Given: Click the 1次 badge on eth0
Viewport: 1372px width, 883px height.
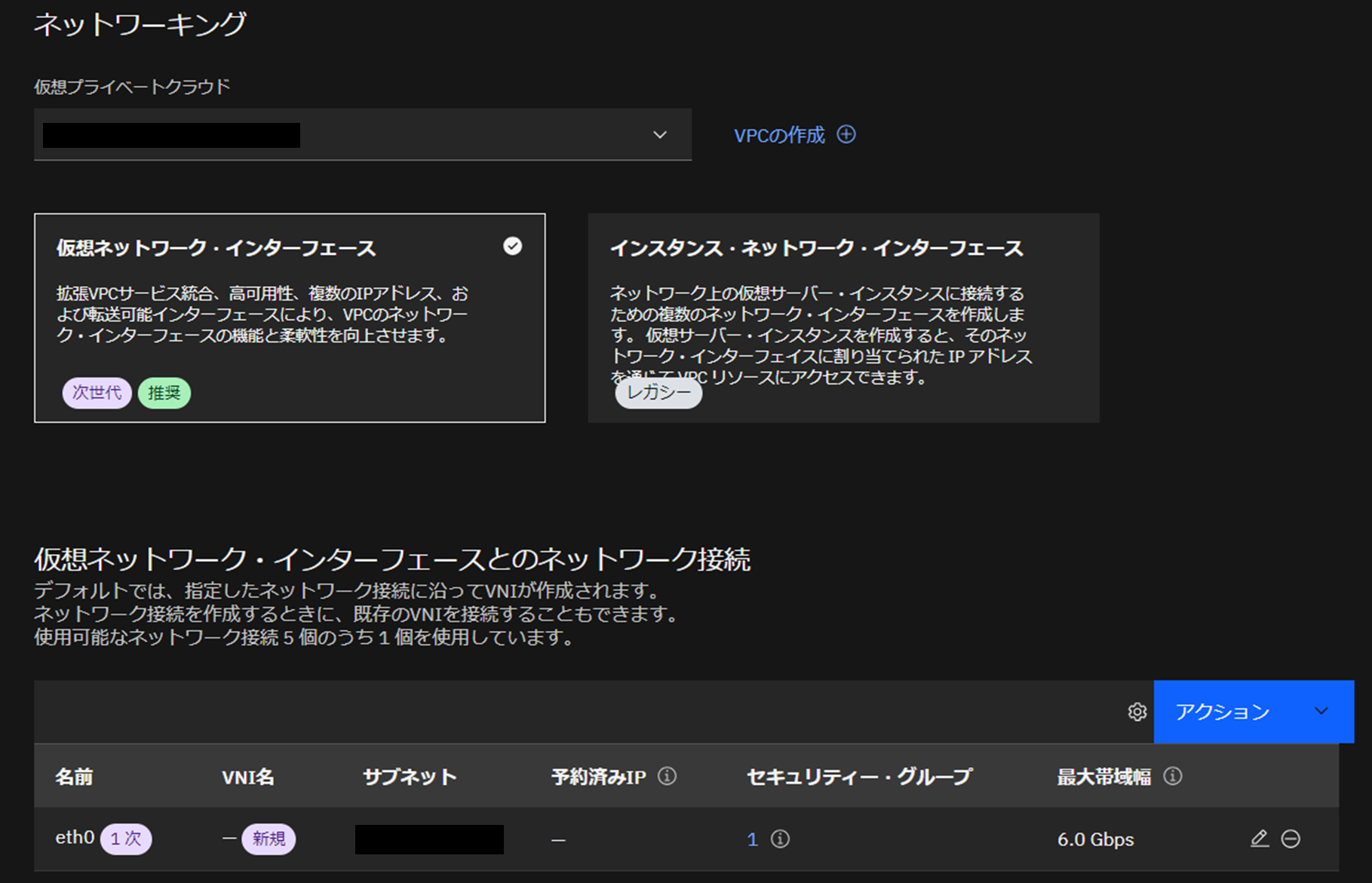Looking at the screenshot, I should (126, 839).
